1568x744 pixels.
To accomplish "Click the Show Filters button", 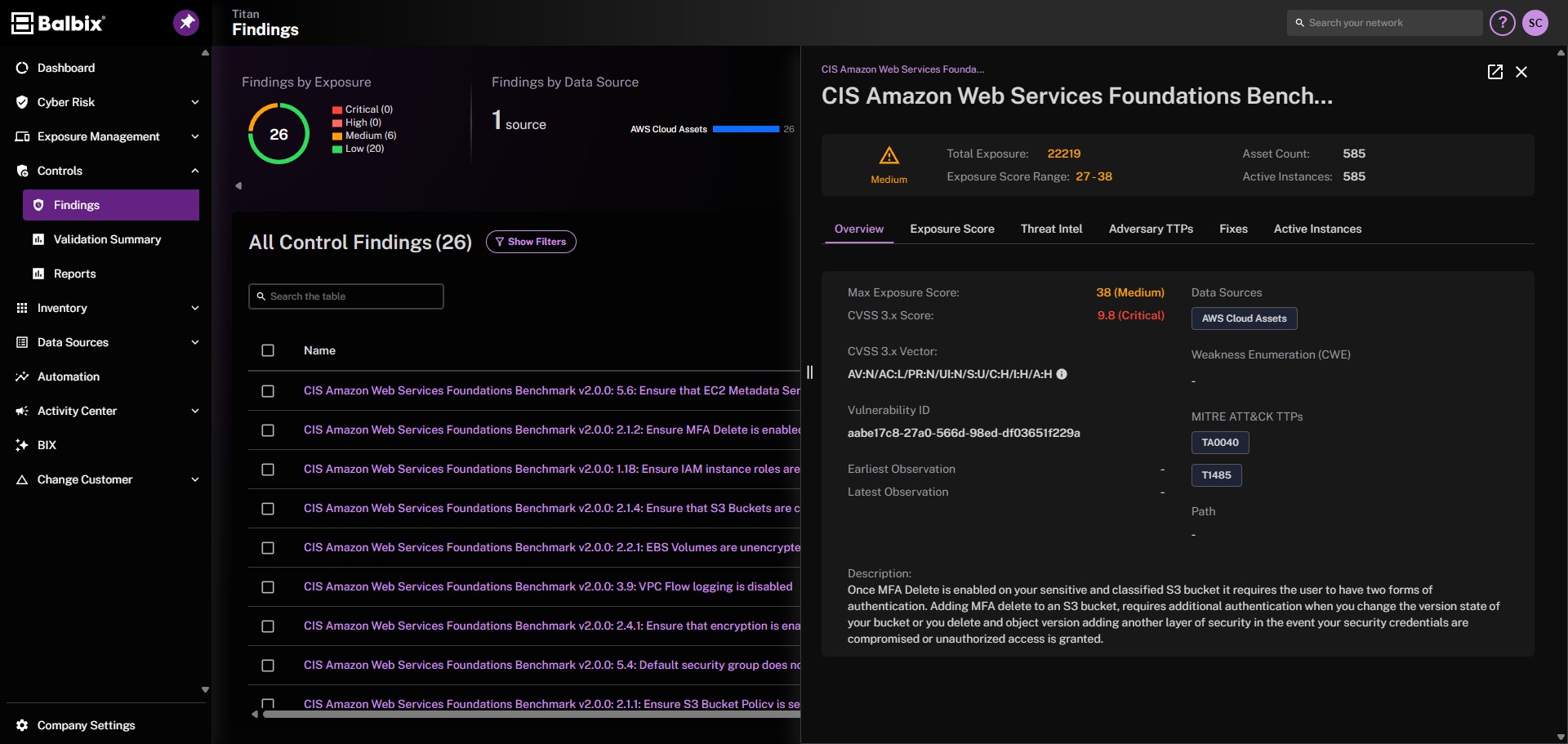I will point(531,242).
